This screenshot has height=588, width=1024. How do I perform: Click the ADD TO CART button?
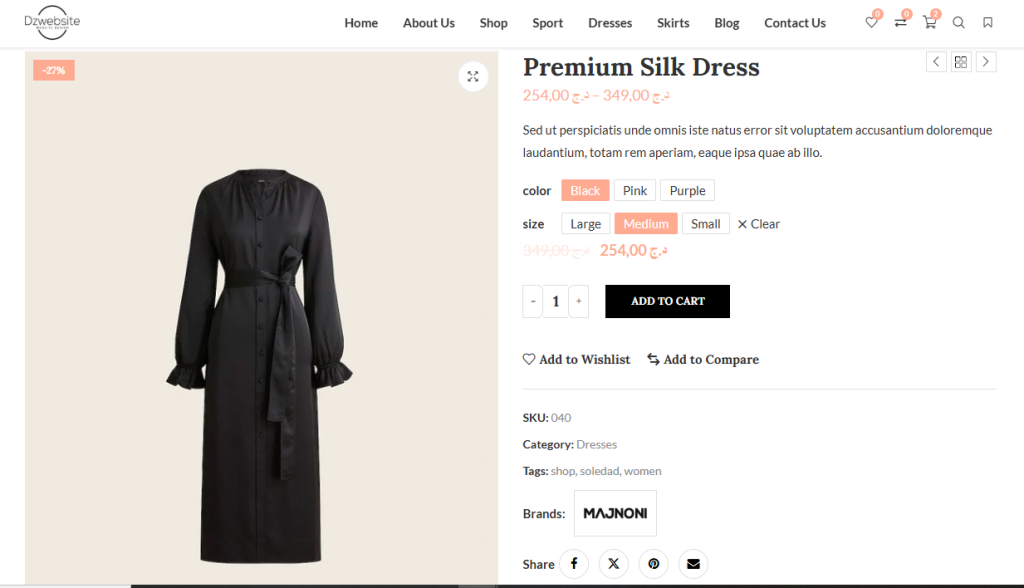tap(667, 301)
